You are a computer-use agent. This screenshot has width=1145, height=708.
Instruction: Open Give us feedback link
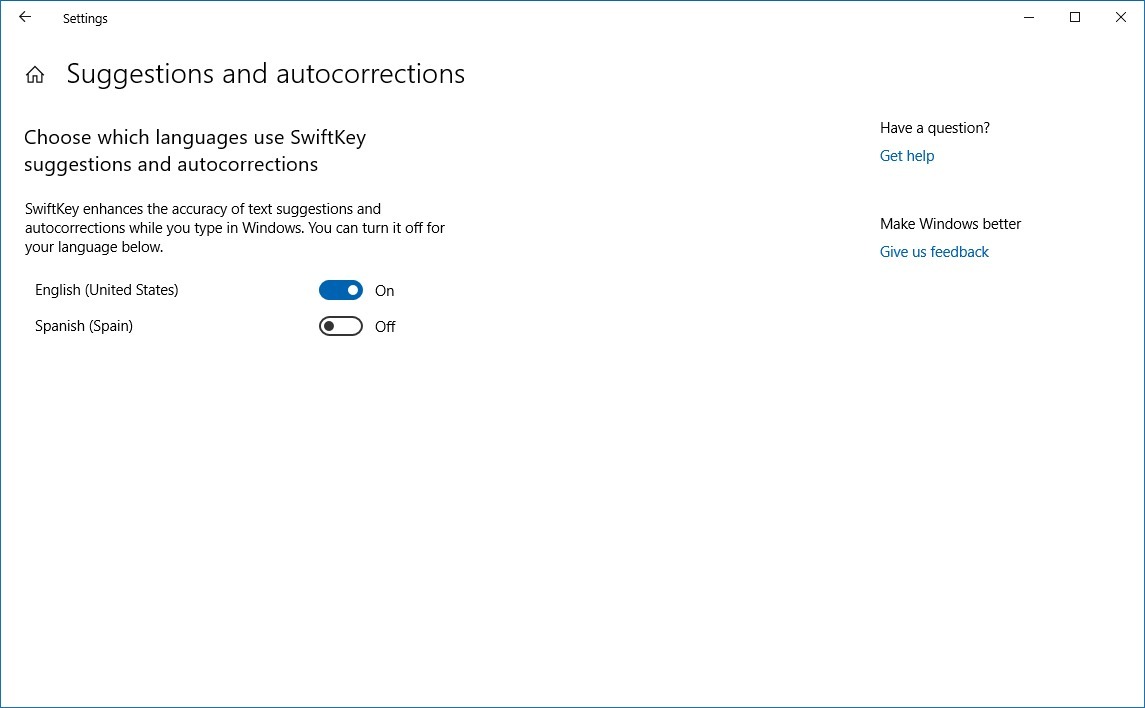[x=934, y=252]
